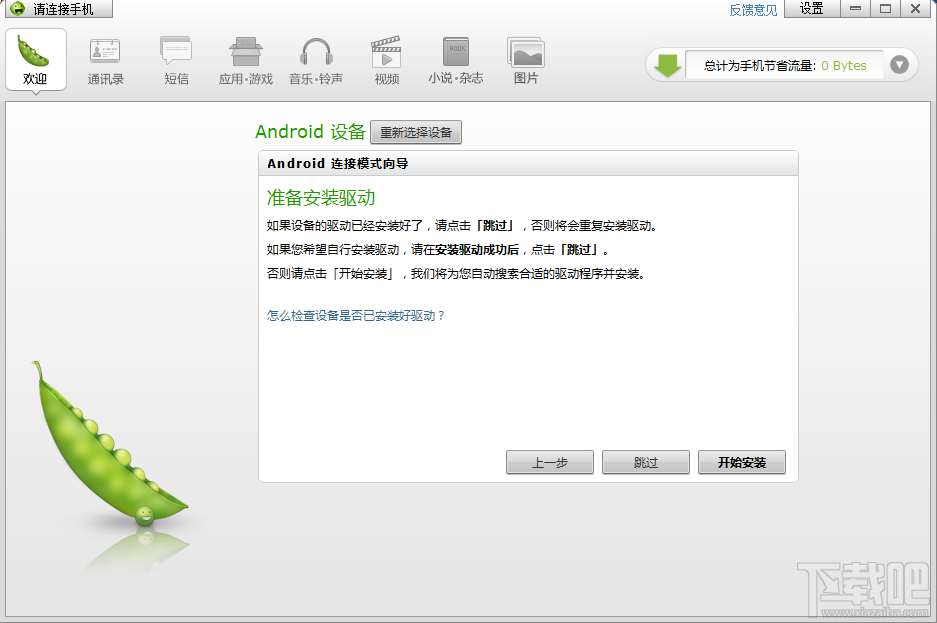This screenshot has height=623, width=937.
Task: Close the application window
Action: click(915, 8)
